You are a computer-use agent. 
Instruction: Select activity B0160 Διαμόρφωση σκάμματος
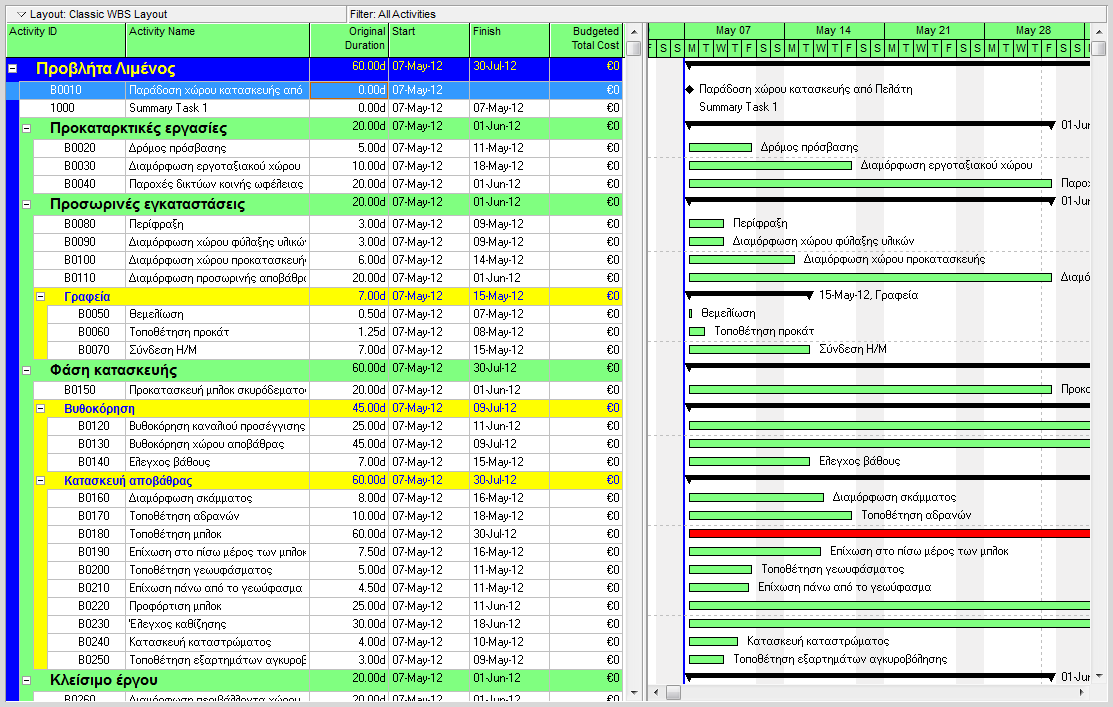pyautogui.click(x=335, y=498)
